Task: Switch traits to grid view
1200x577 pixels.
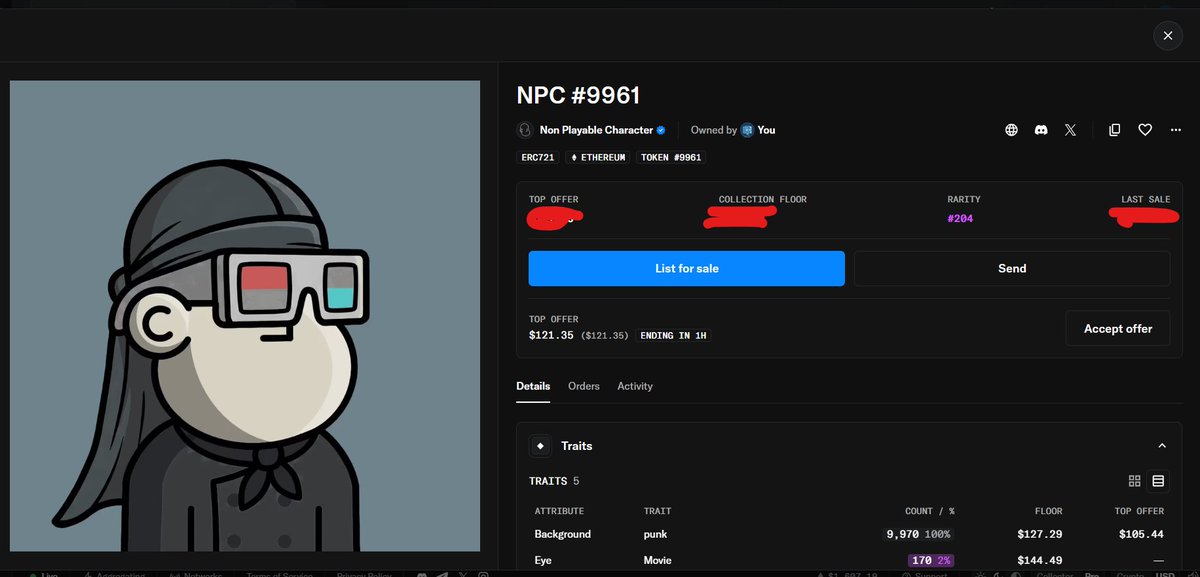Action: coord(1134,481)
